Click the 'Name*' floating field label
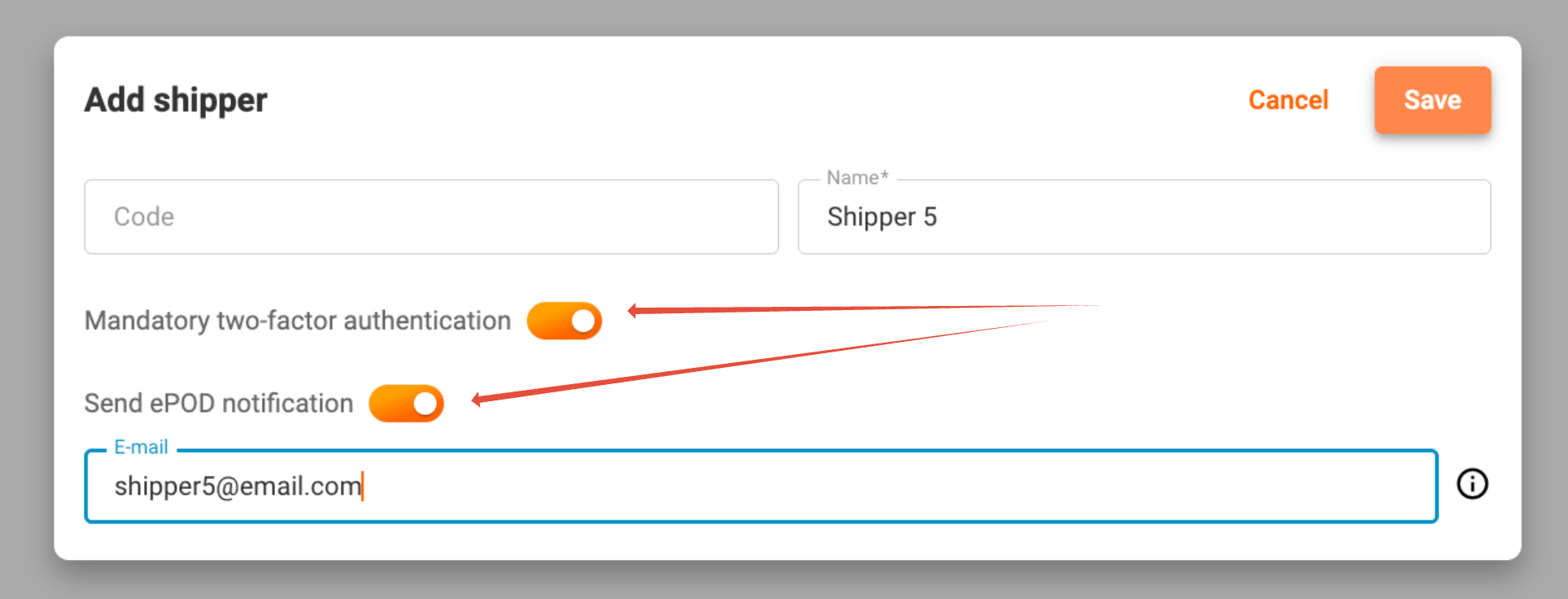This screenshot has height=599, width=1568. (x=857, y=177)
